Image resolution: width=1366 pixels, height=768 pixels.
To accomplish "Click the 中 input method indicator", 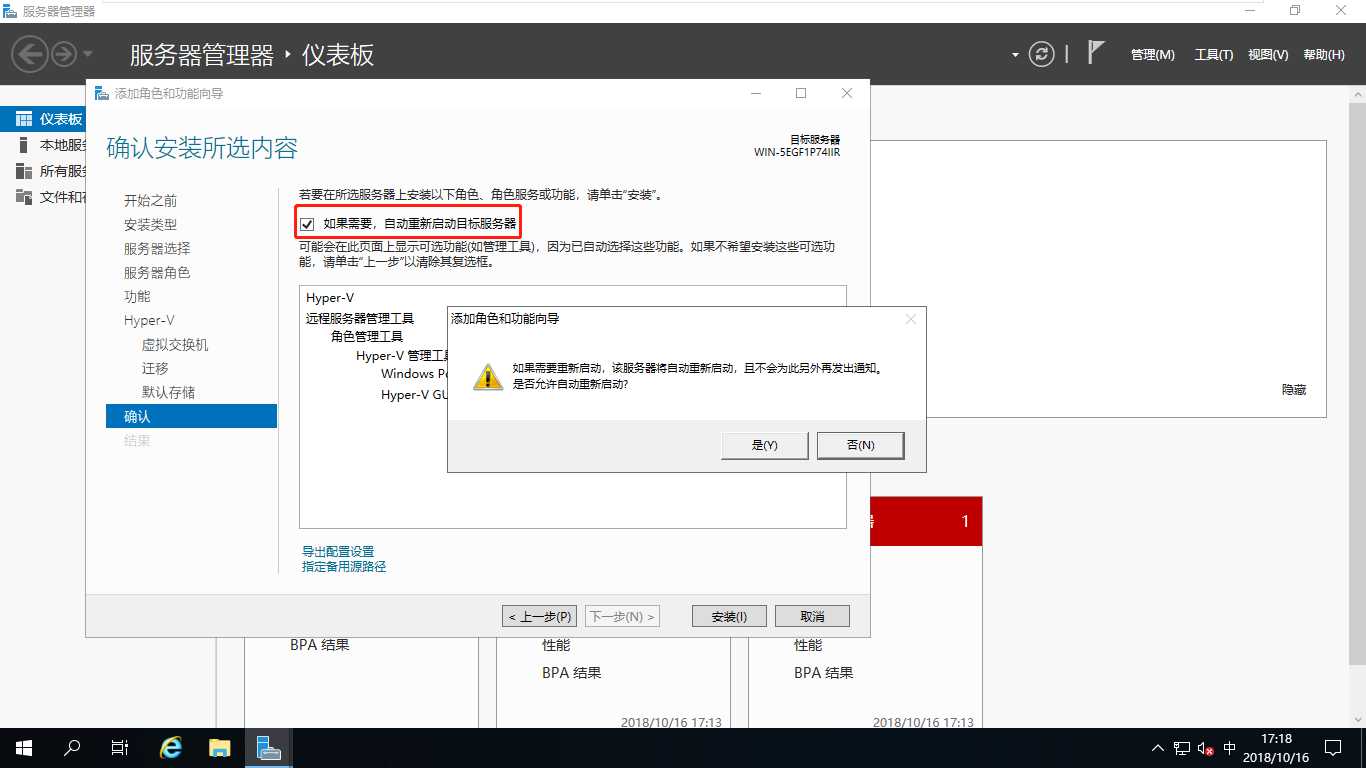I will click(1230, 748).
